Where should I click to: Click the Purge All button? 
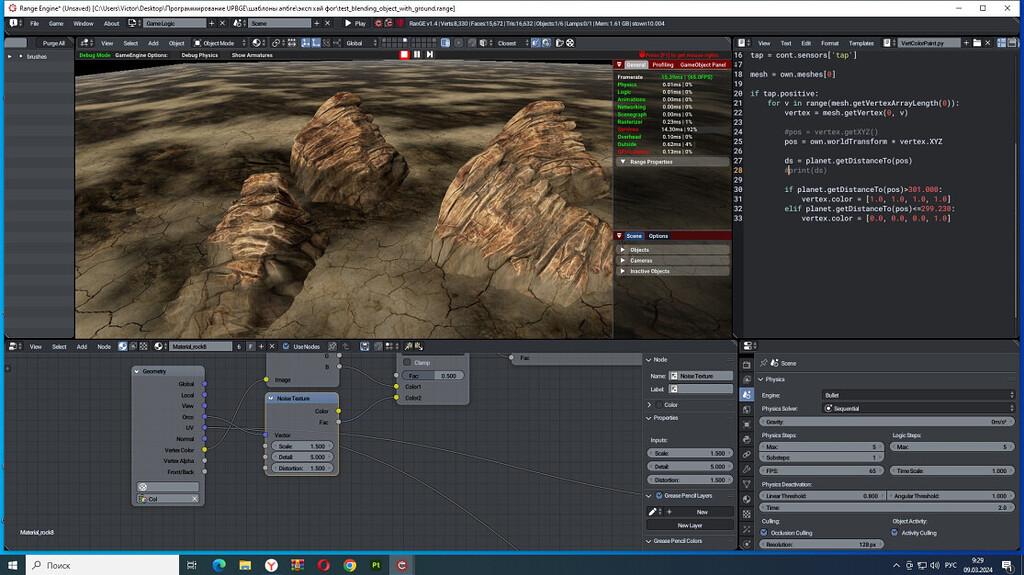[x=54, y=43]
